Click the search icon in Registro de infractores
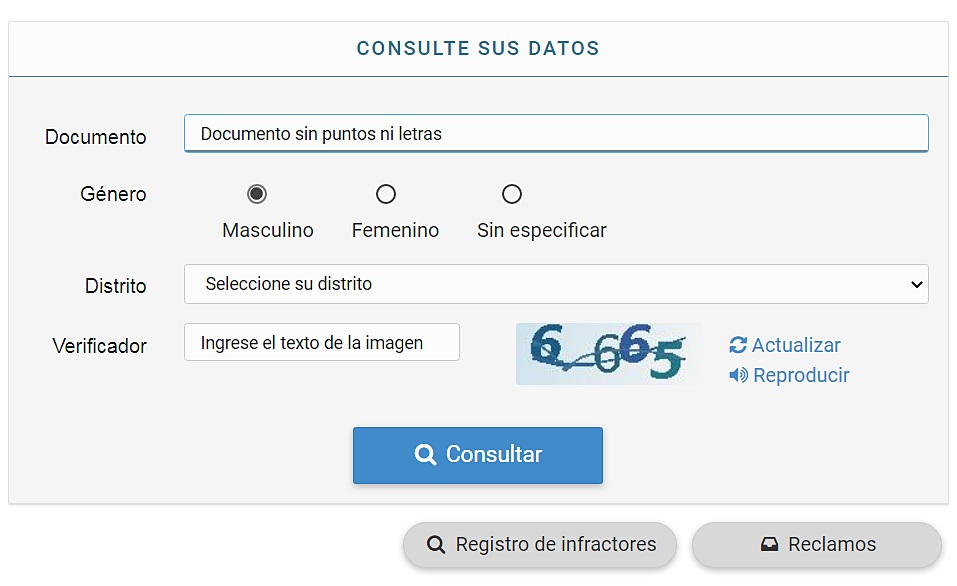957x586 pixels. (435, 545)
